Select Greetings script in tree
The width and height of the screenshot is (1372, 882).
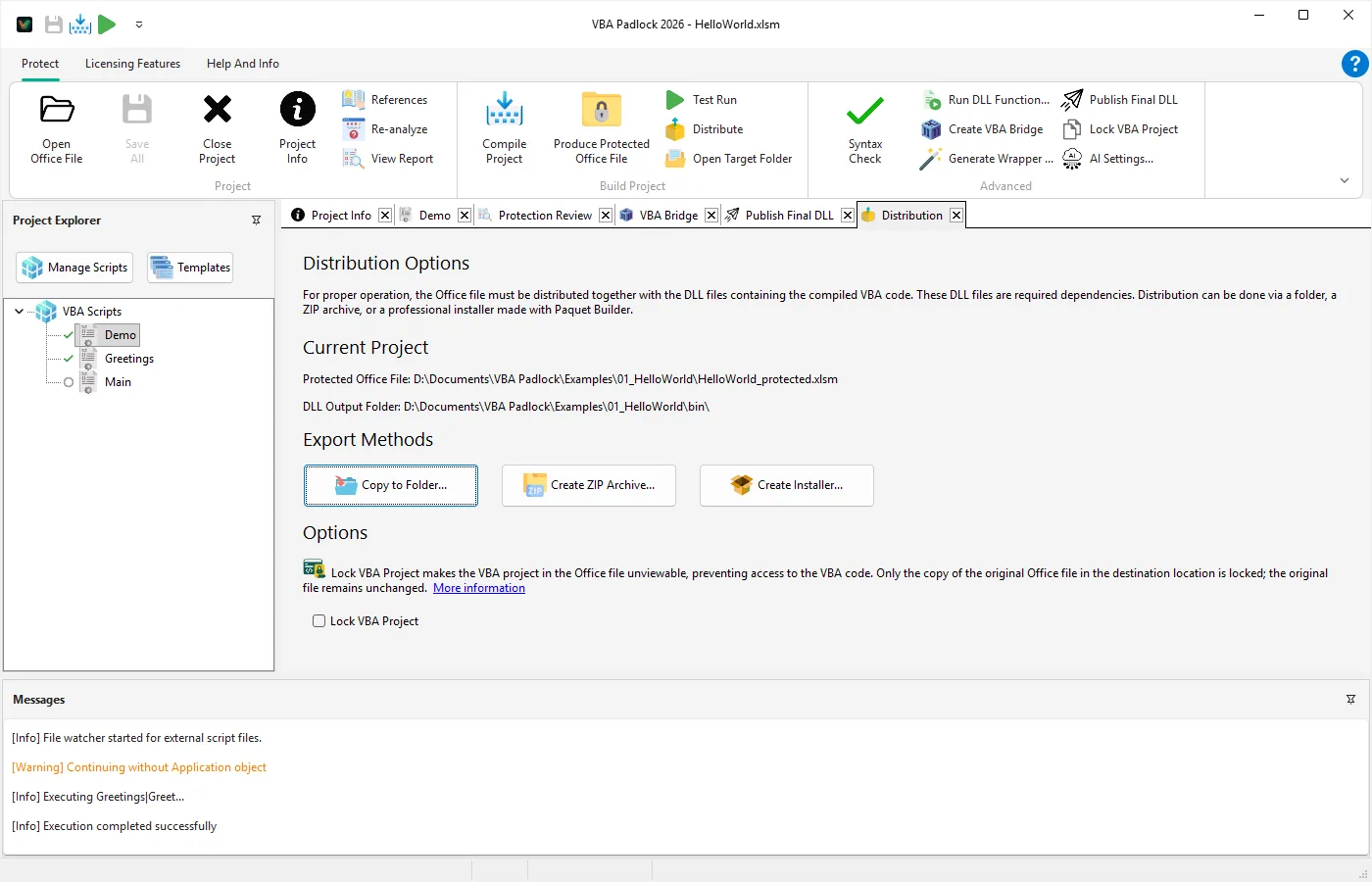pos(129,359)
